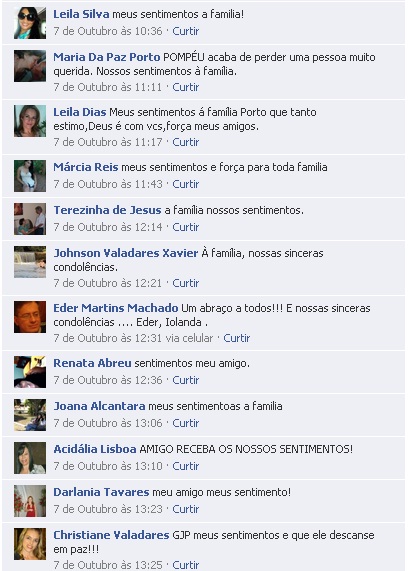Open Joana Alcantara's profile name
Viewport: 408px width, 571px height.
99,406
